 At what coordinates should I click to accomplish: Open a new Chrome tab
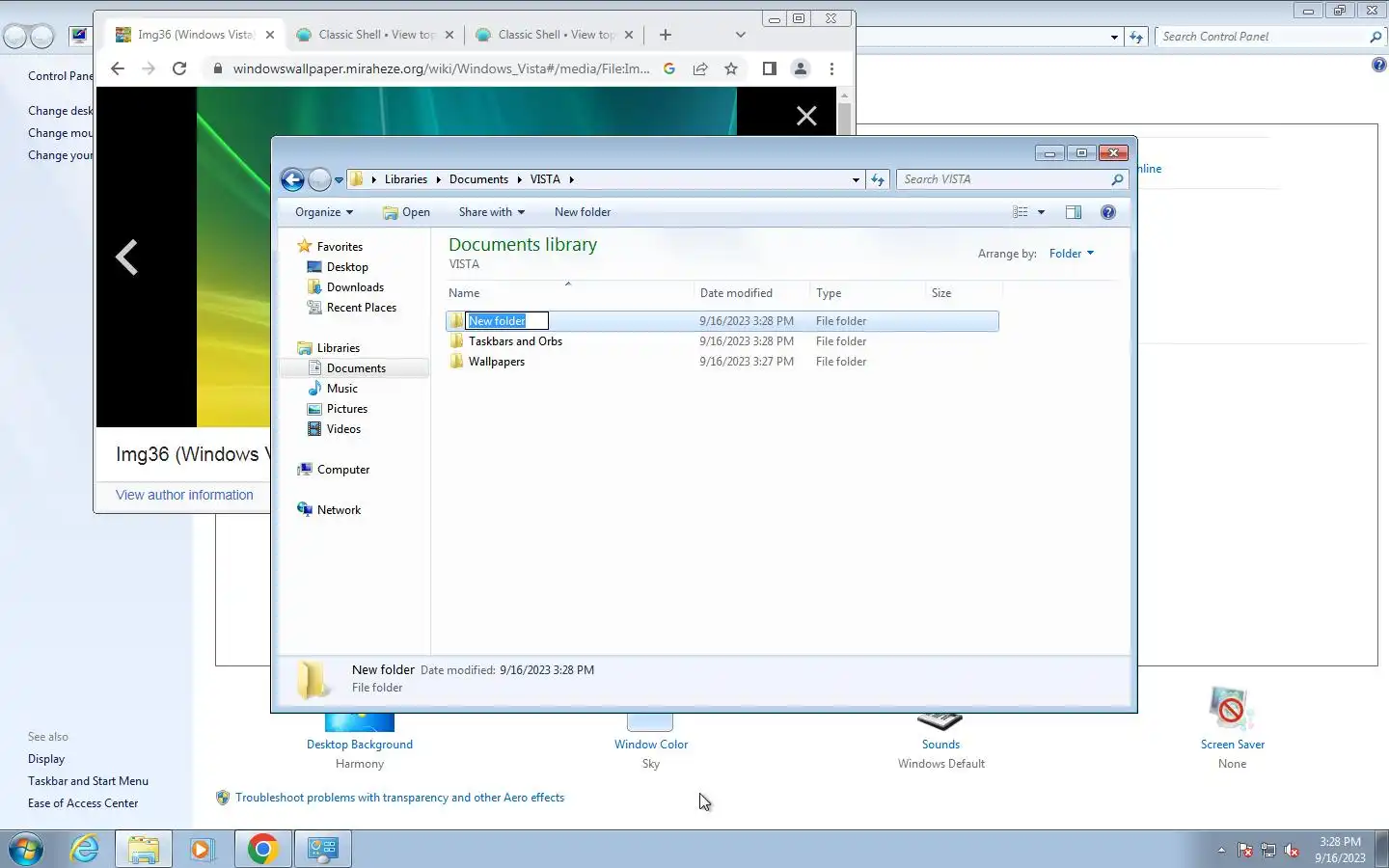coord(665,35)
